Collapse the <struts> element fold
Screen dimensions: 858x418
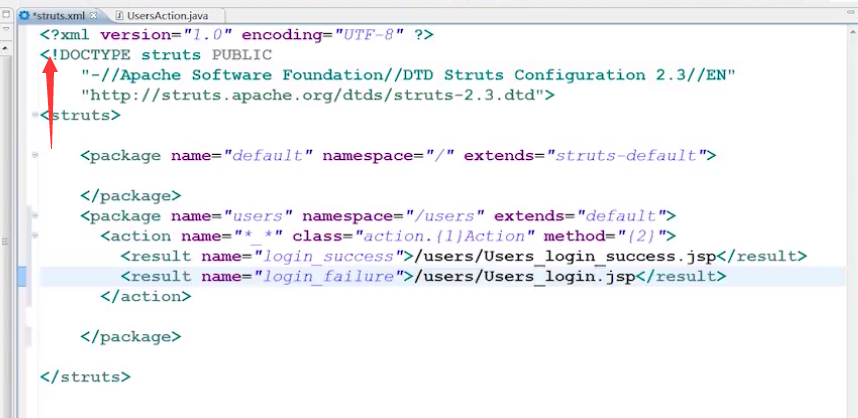point(35,115)
